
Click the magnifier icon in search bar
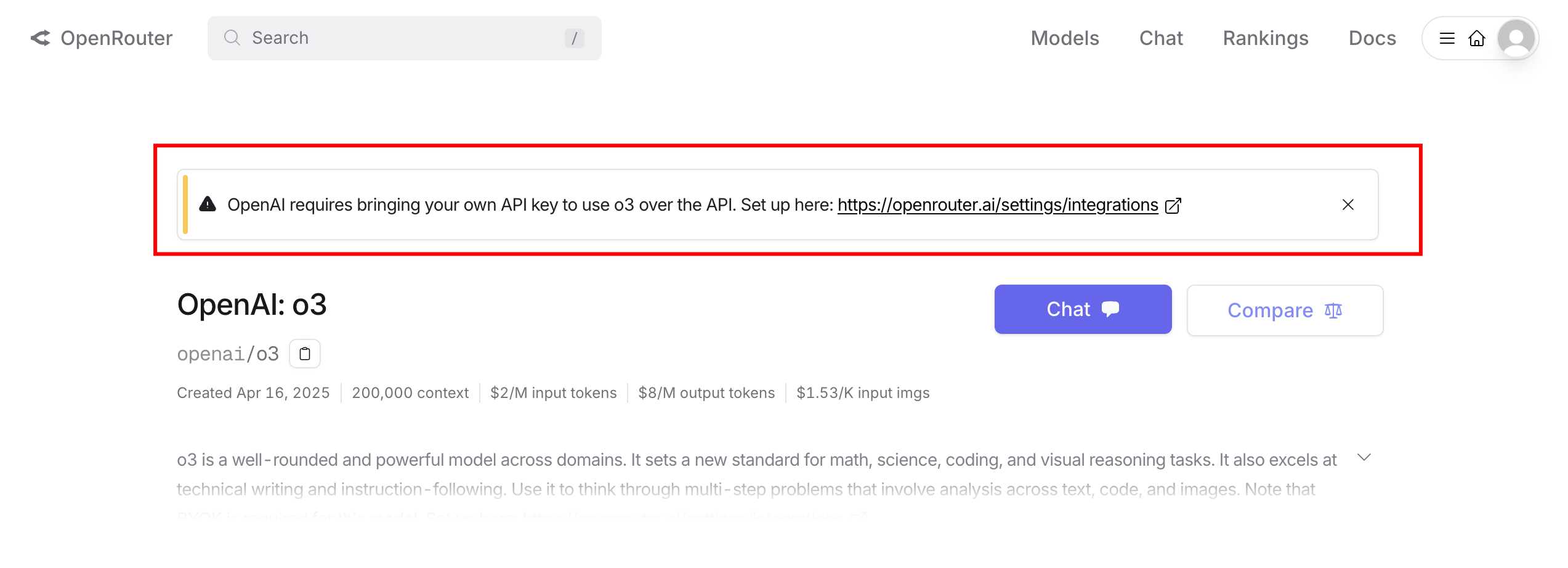[232, 38]
